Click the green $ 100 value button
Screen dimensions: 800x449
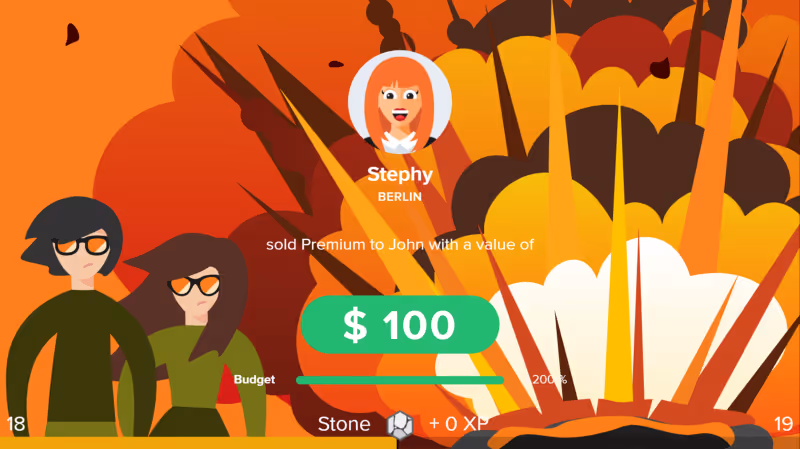coord(400,325)
